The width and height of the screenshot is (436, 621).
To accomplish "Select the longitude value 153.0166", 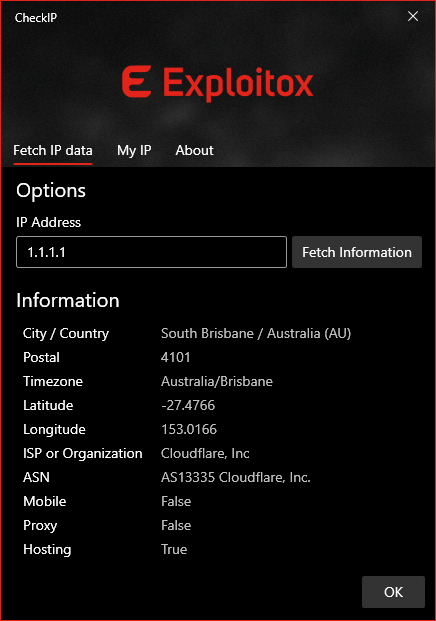I will click(189, 429).
